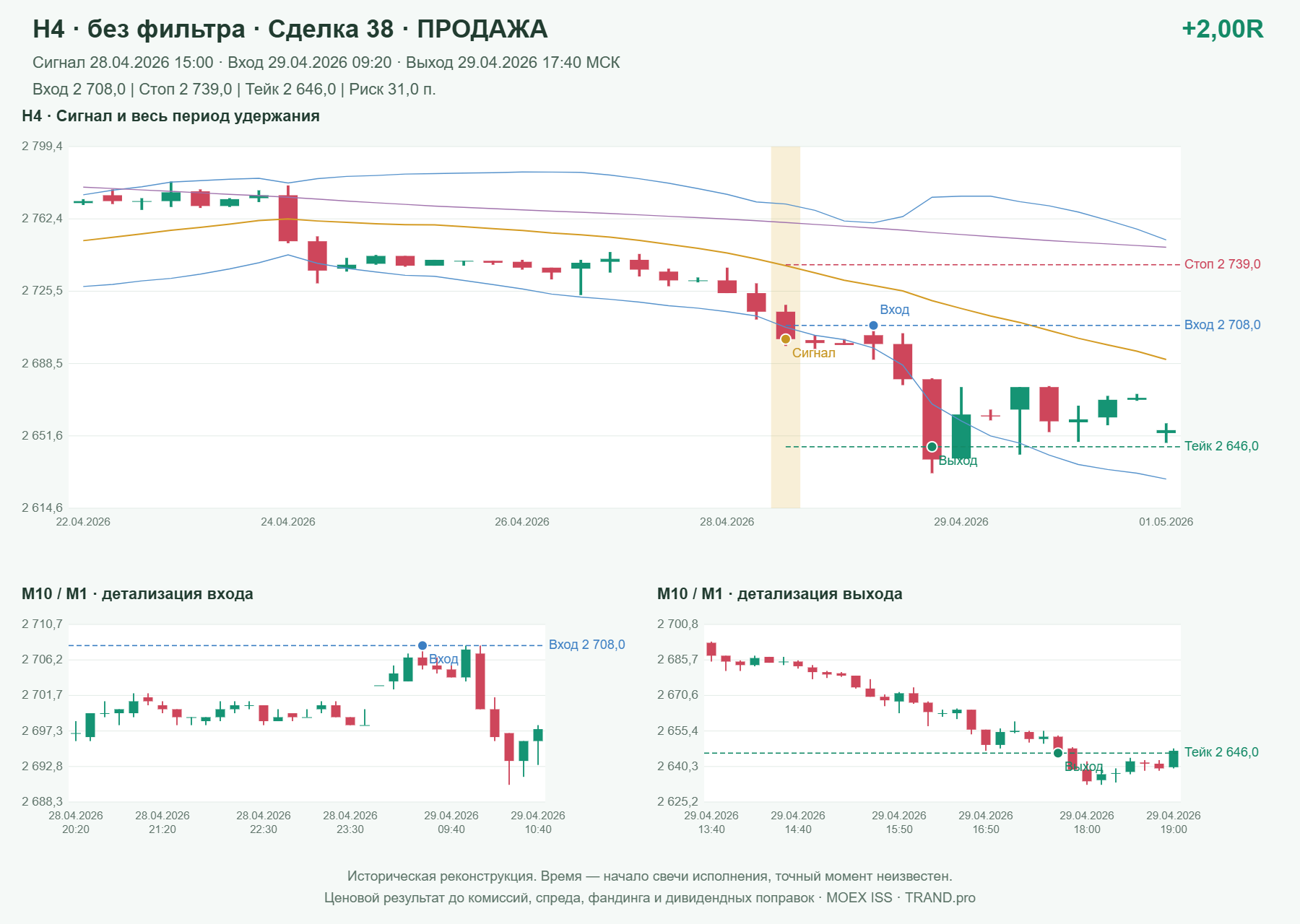This screenshot has height=924, width=1300.
Task: Click heading 'H4 · Сигнал и весь период удержания'
Action: [170, 116]
